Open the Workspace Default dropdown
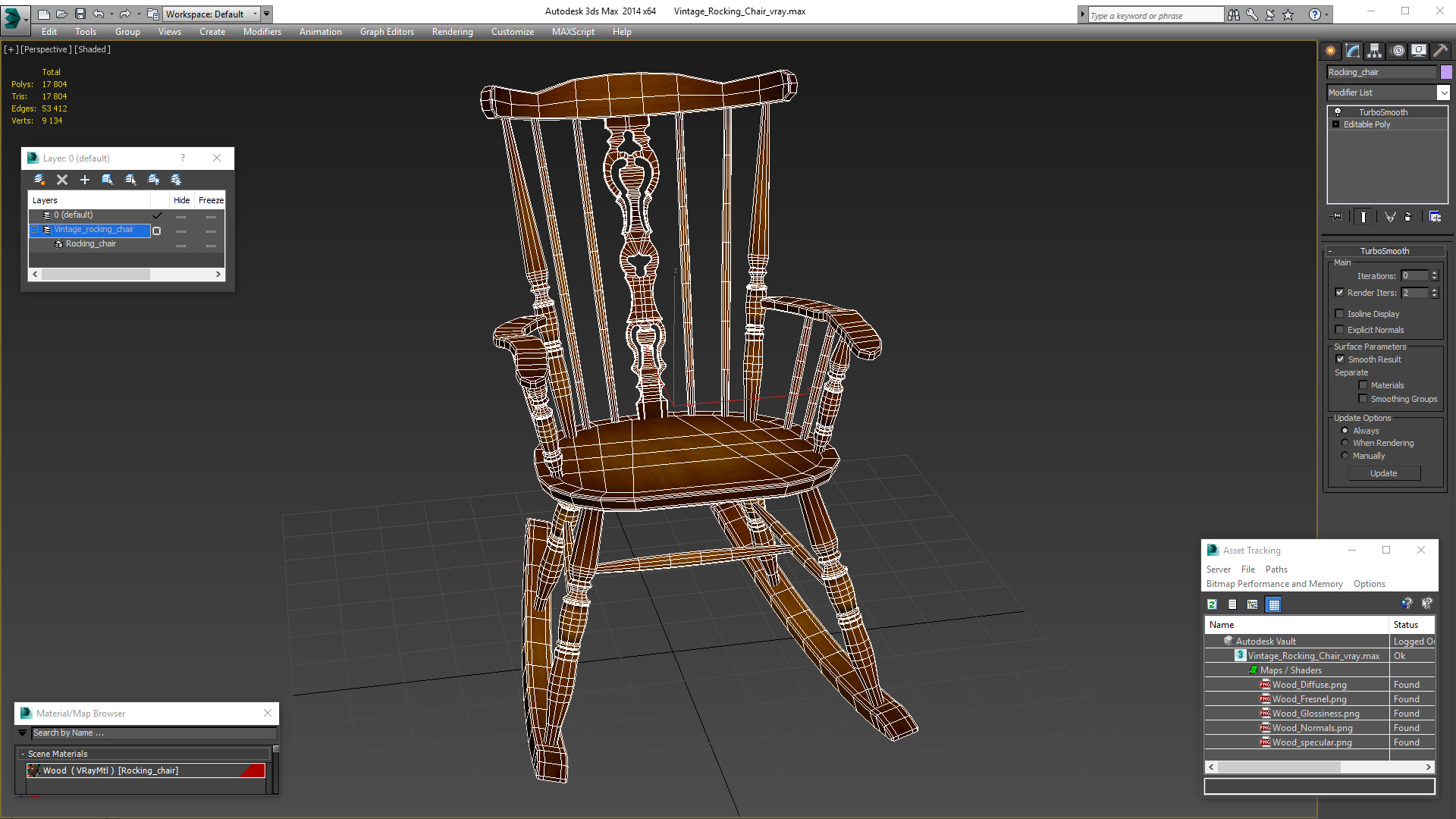 coord(254,14)
